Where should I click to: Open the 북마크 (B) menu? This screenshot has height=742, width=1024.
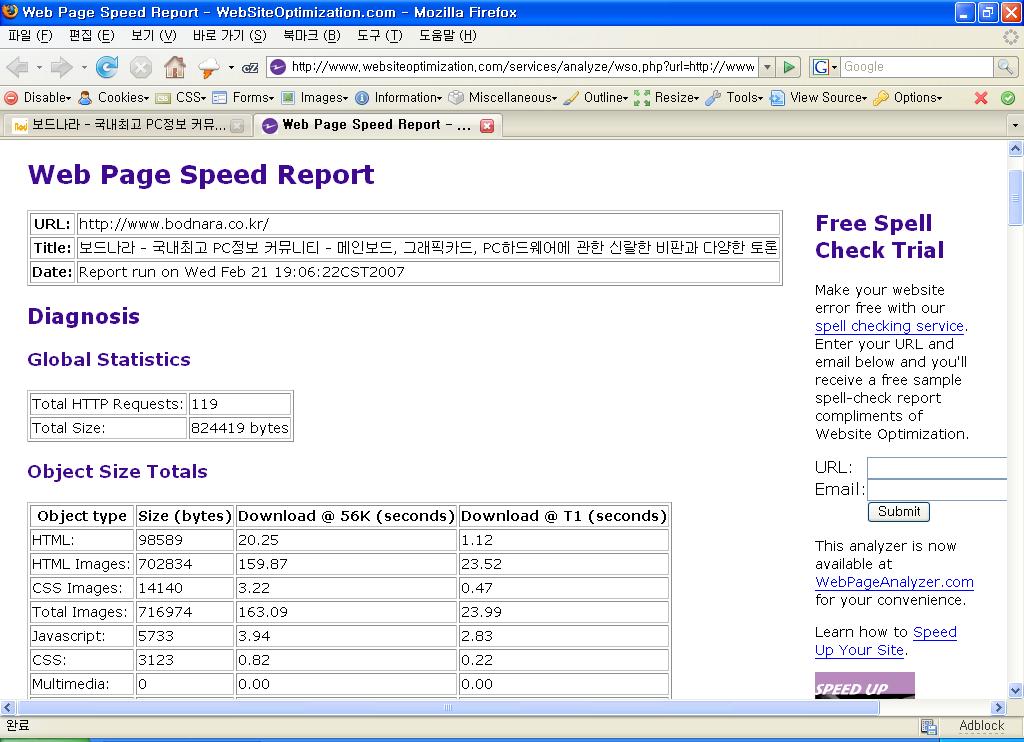[312, 36]
